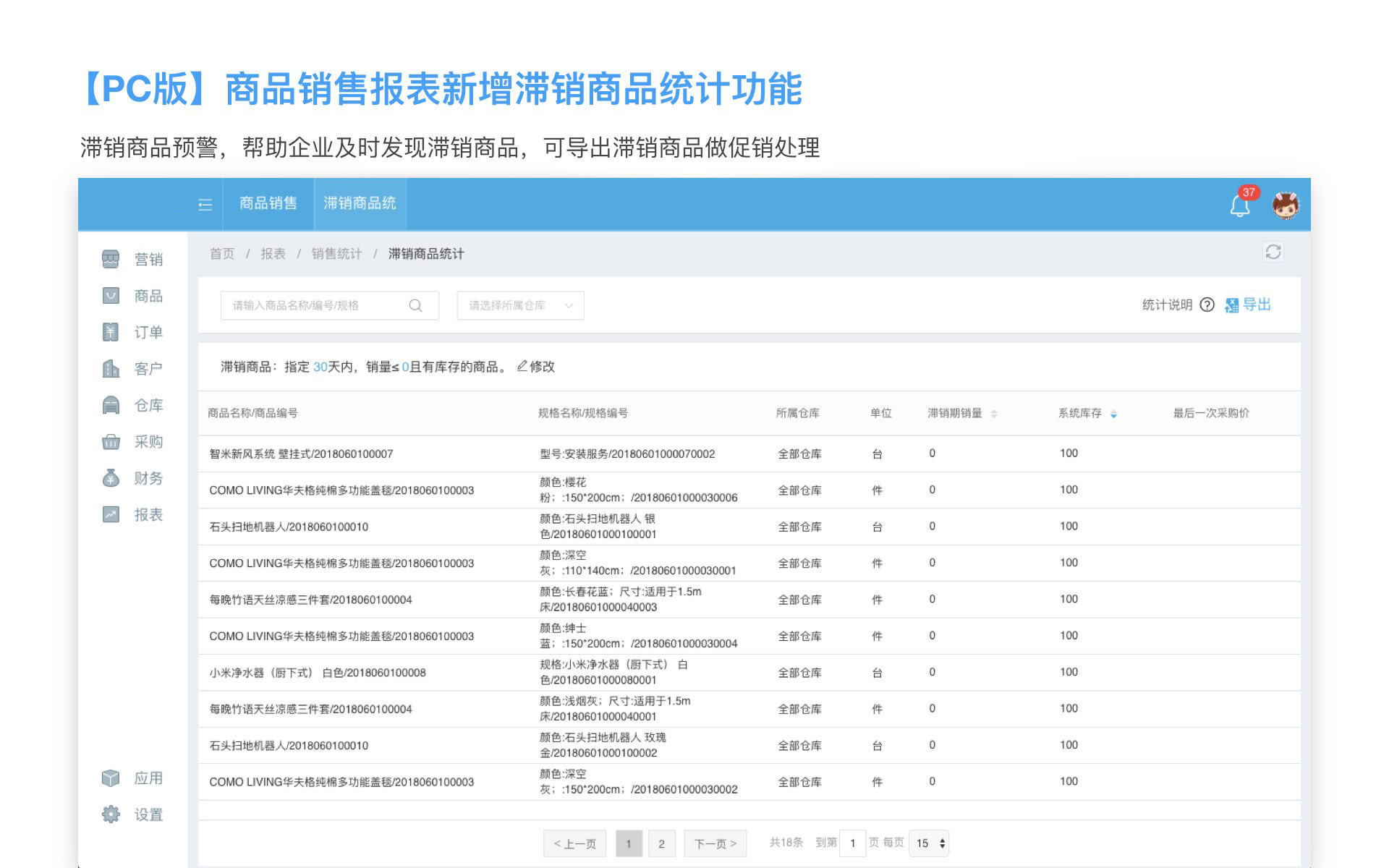The image size is (1389, 868).
Task: Collapse sidebar with hamburger menu icon
Action: pos(205,205)
